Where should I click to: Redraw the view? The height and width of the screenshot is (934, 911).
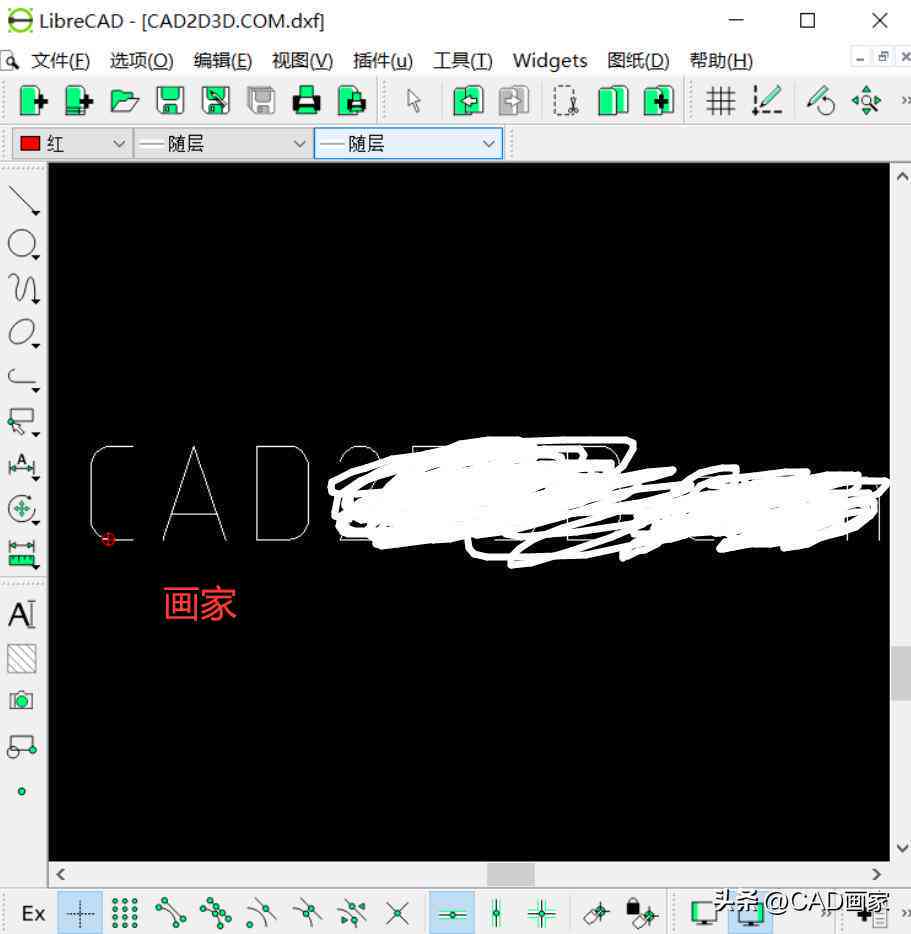click(x=821, y=100)
